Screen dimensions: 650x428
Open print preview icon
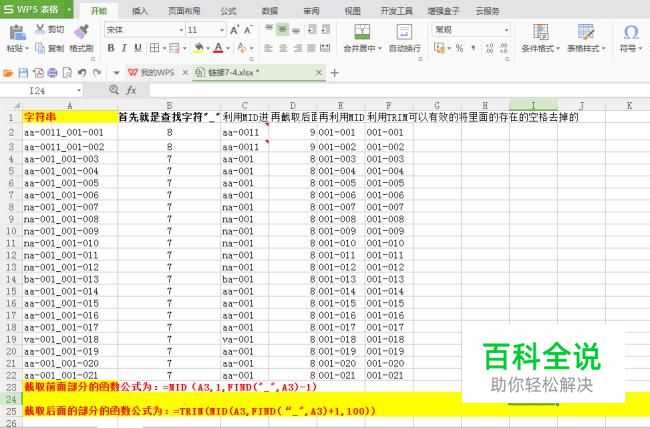(x=67, y=73)
